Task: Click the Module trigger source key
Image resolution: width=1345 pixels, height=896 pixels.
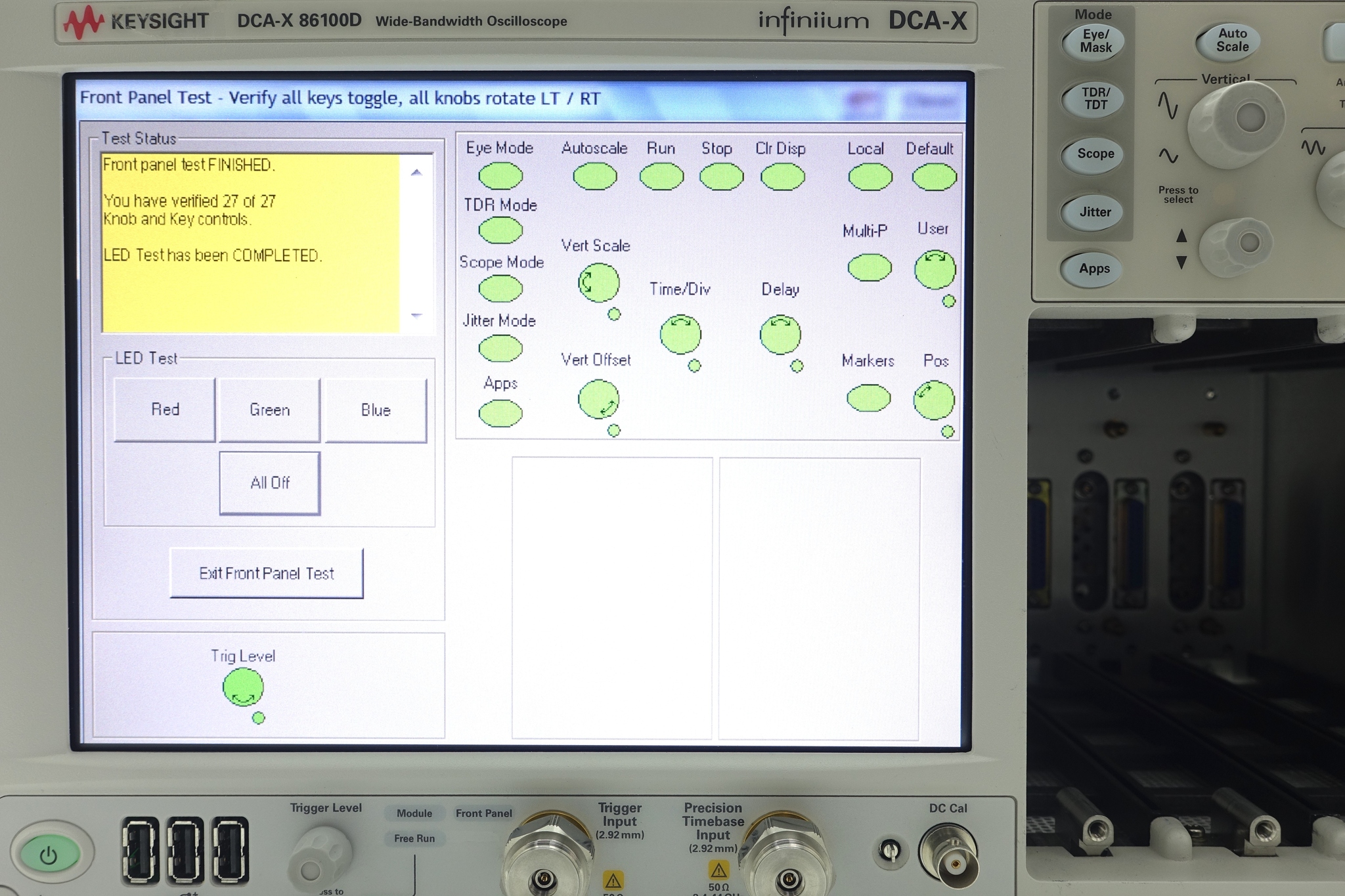Action: [414, 813]
